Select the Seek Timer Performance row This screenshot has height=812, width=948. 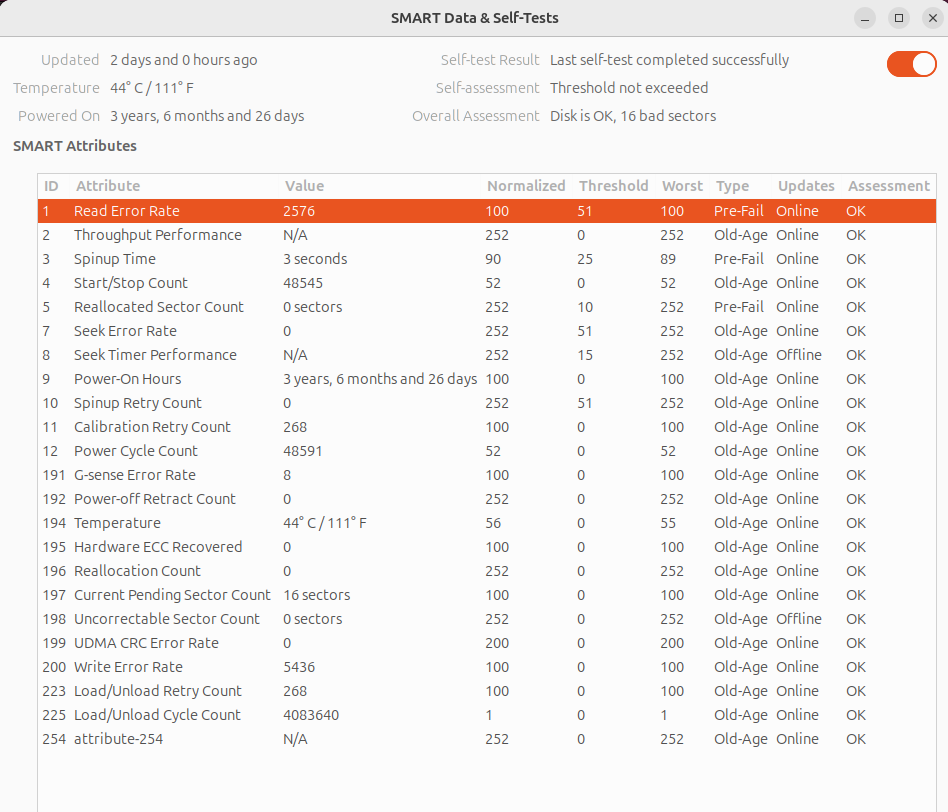point(487,355)
